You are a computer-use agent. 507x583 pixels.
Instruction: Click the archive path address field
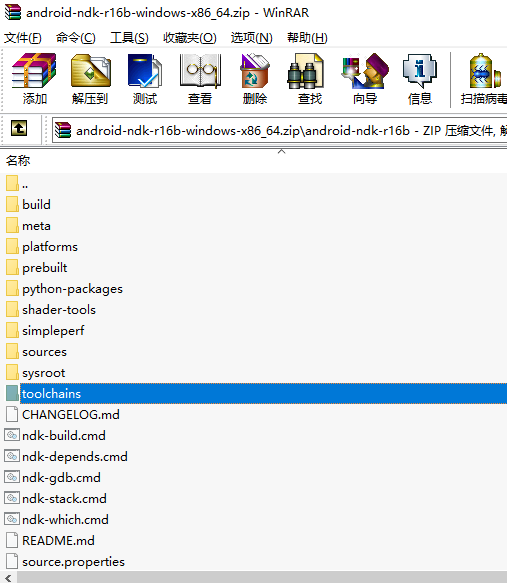[x=280, y=130]
